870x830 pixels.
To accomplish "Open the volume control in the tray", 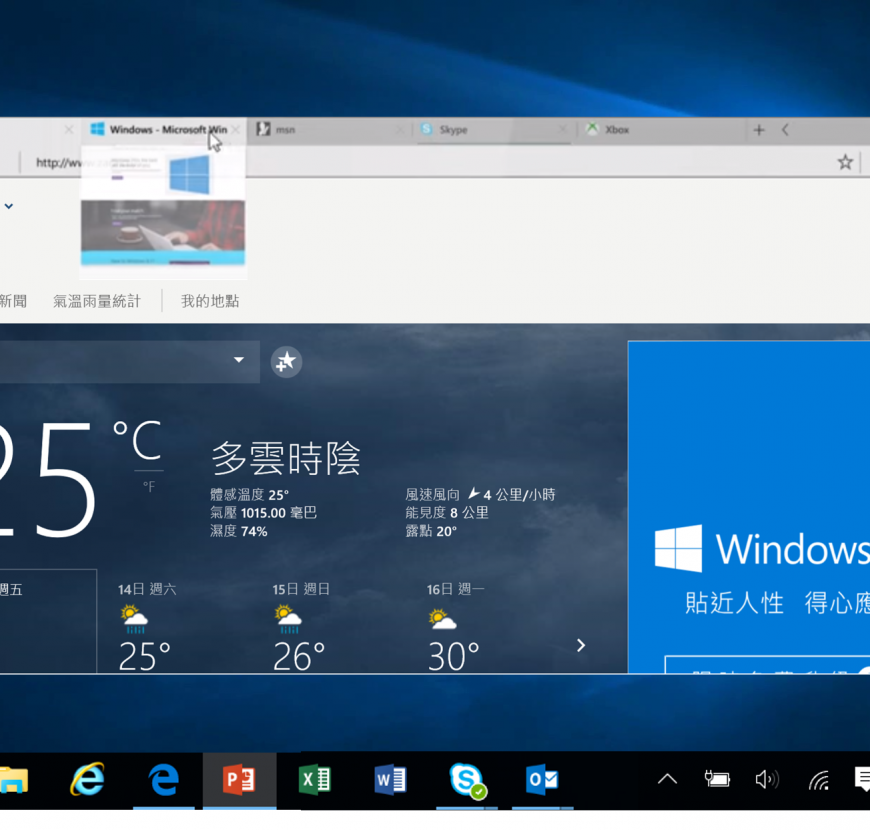I will pyautogui.click(x=767, y=780).
